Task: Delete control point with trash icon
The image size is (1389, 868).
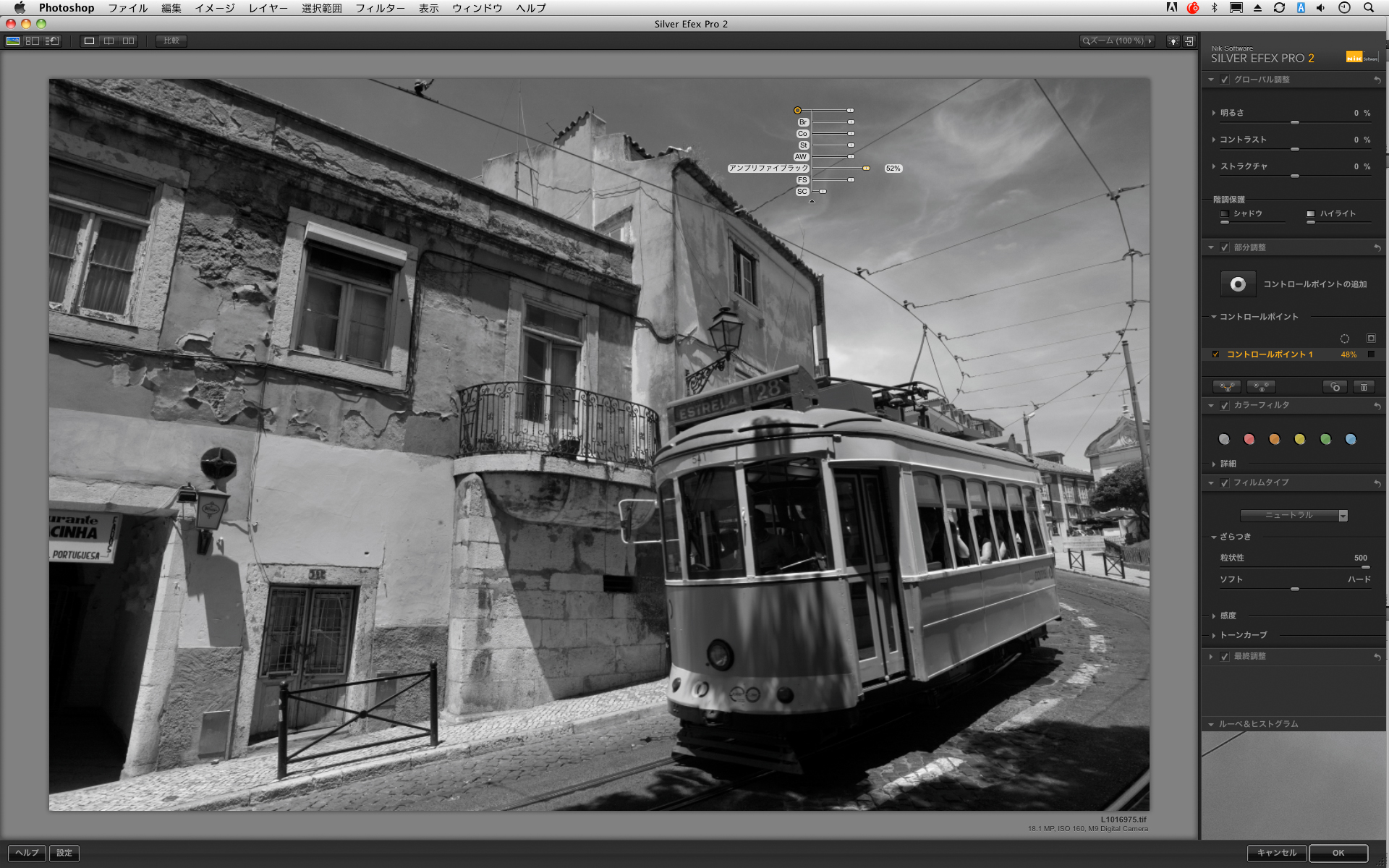Action: [x=1364, y=387]
